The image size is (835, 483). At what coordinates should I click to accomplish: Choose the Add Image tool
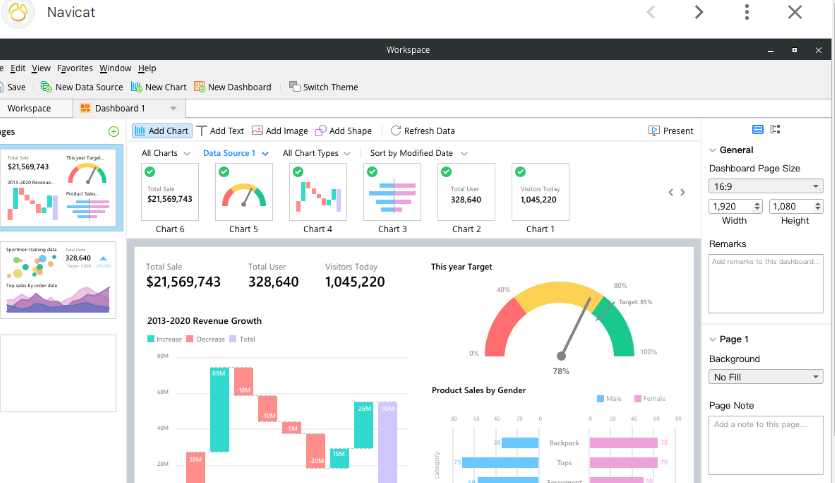click(280, 131)
